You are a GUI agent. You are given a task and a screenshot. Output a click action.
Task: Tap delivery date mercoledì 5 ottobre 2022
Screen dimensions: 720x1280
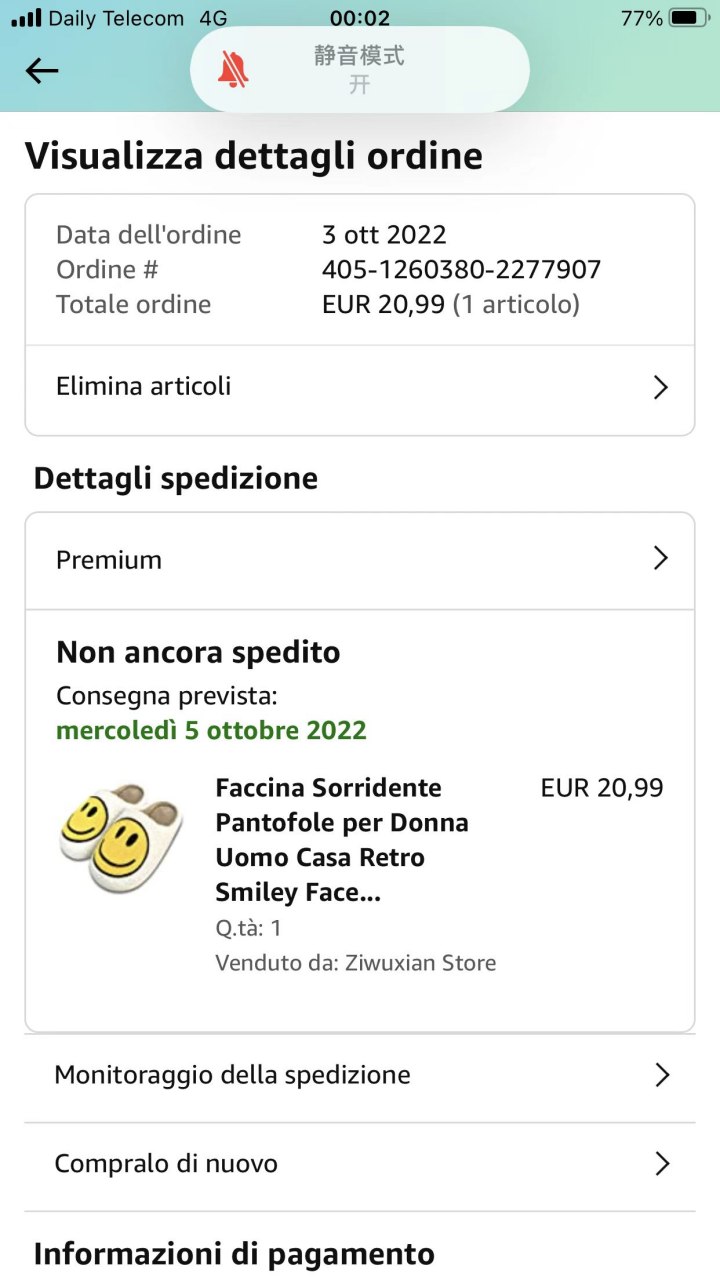[x=211, y=730]
